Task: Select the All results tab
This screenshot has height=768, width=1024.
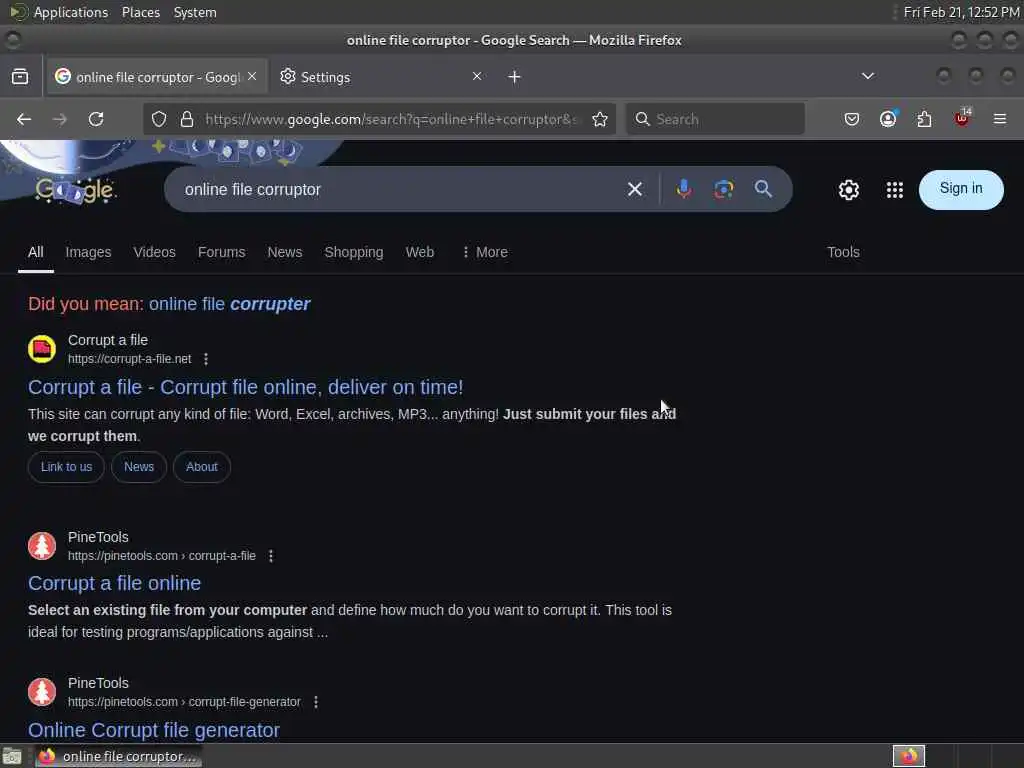Action: coord(36,252)
